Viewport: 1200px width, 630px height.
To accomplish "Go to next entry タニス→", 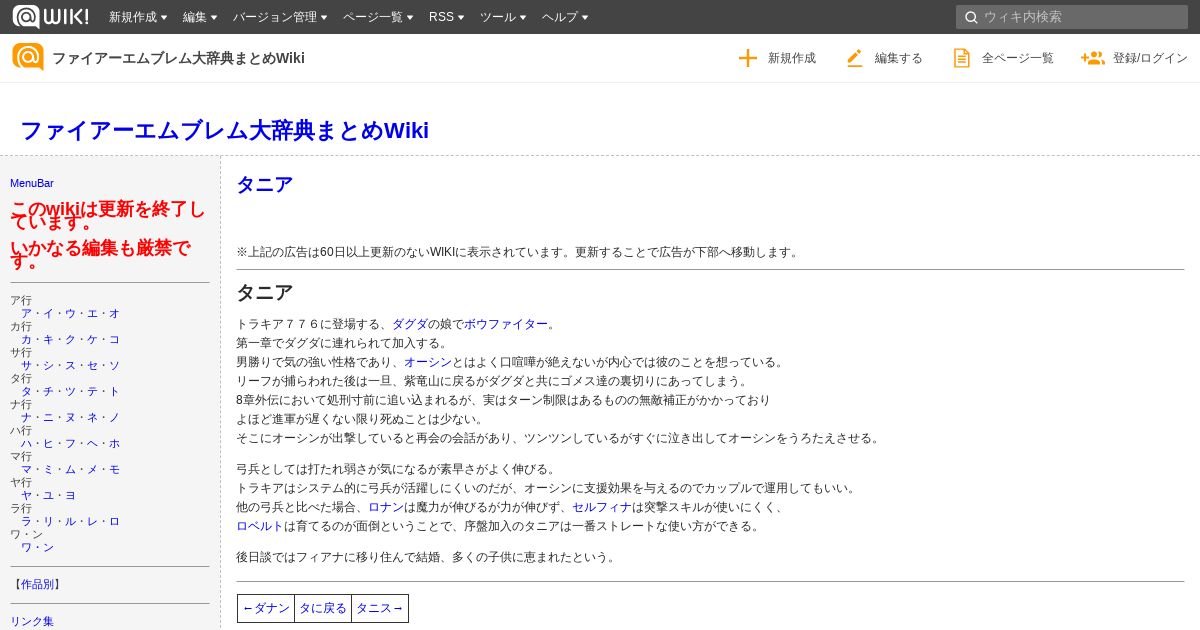I will [380, 608].
